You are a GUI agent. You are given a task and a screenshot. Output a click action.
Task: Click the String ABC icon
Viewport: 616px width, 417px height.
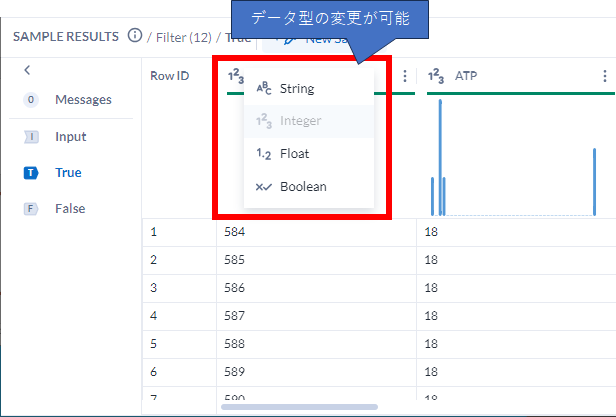[264, 89]
